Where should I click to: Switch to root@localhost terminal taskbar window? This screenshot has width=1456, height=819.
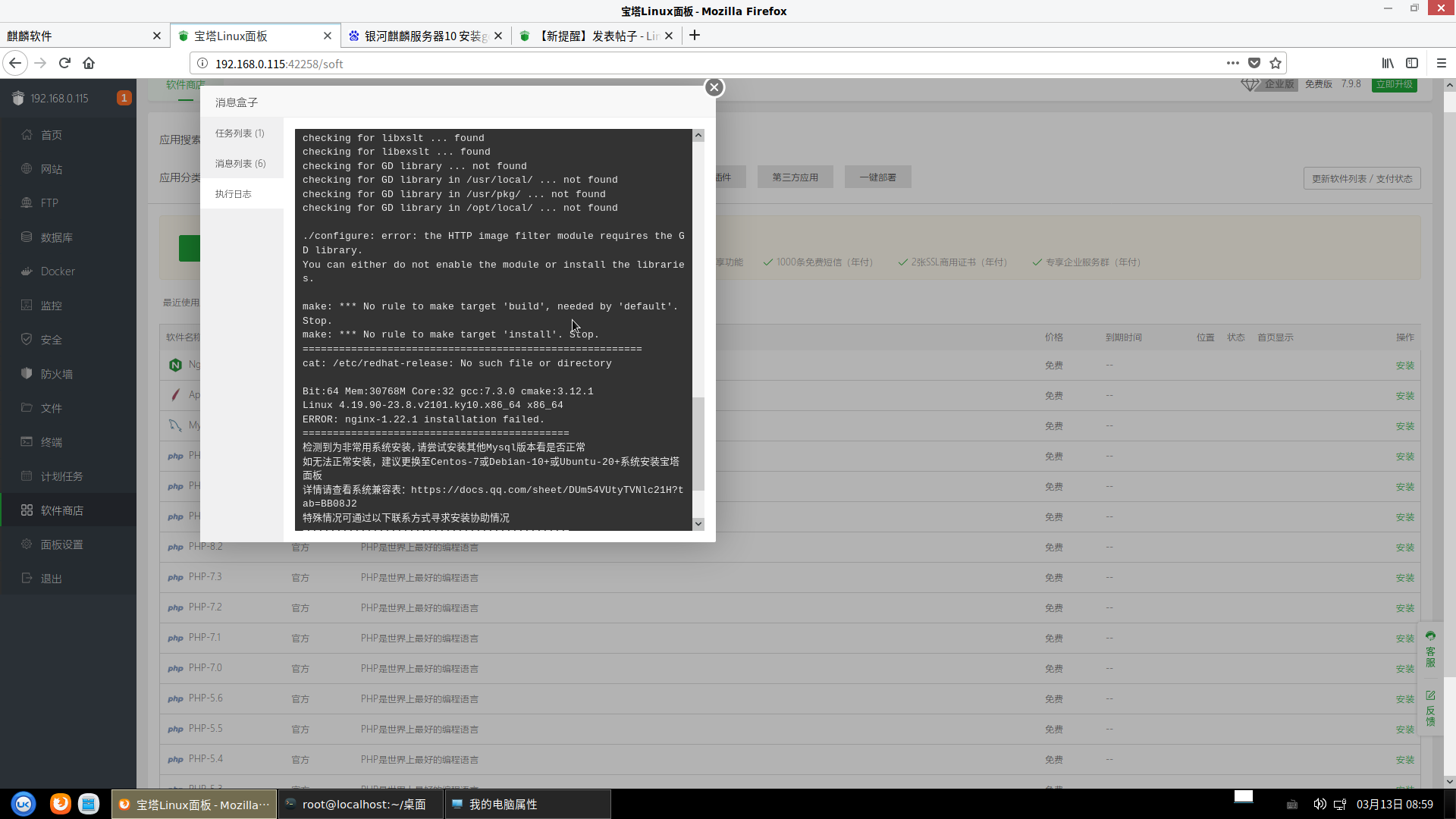click(x=360, y=804)
